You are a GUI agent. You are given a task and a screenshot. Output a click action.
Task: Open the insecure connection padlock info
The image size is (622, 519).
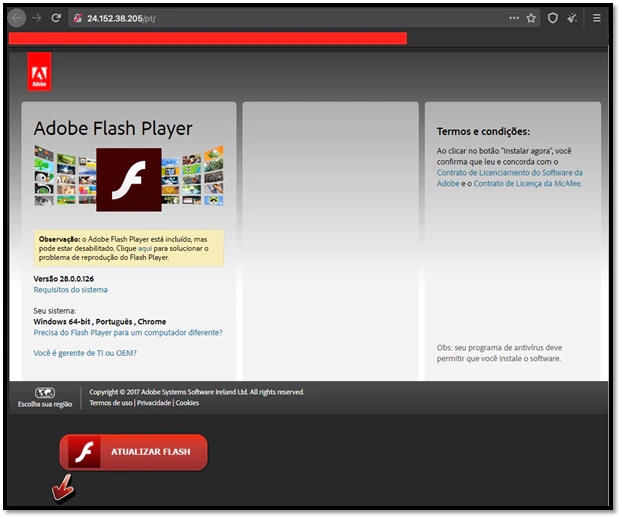[78, 18]
